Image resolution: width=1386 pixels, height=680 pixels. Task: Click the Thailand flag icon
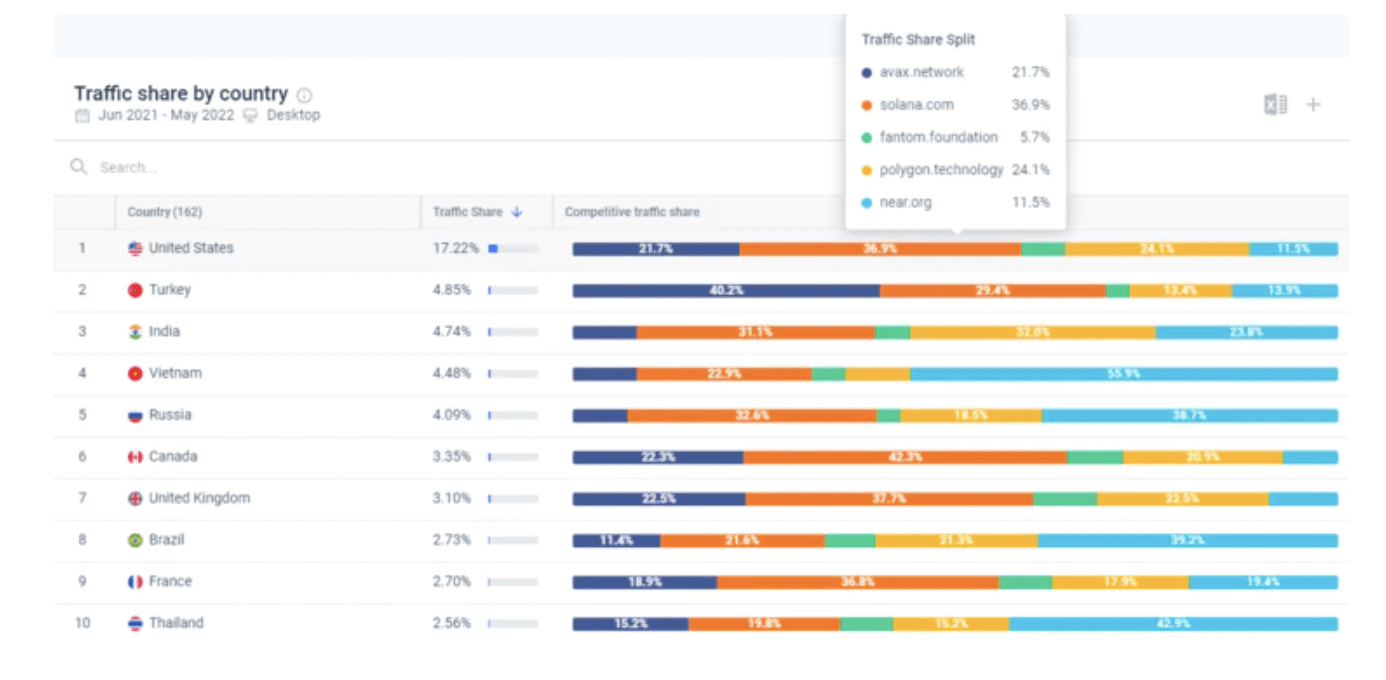click(136, 623)
